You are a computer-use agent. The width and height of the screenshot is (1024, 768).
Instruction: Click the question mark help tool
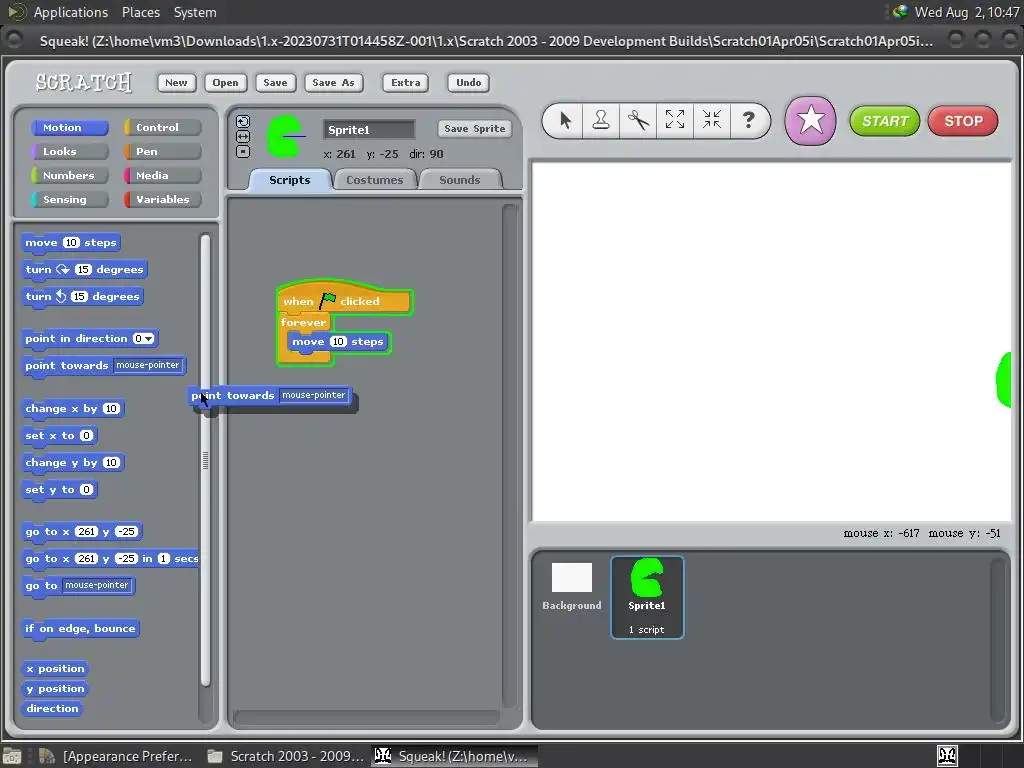[748, 120]
